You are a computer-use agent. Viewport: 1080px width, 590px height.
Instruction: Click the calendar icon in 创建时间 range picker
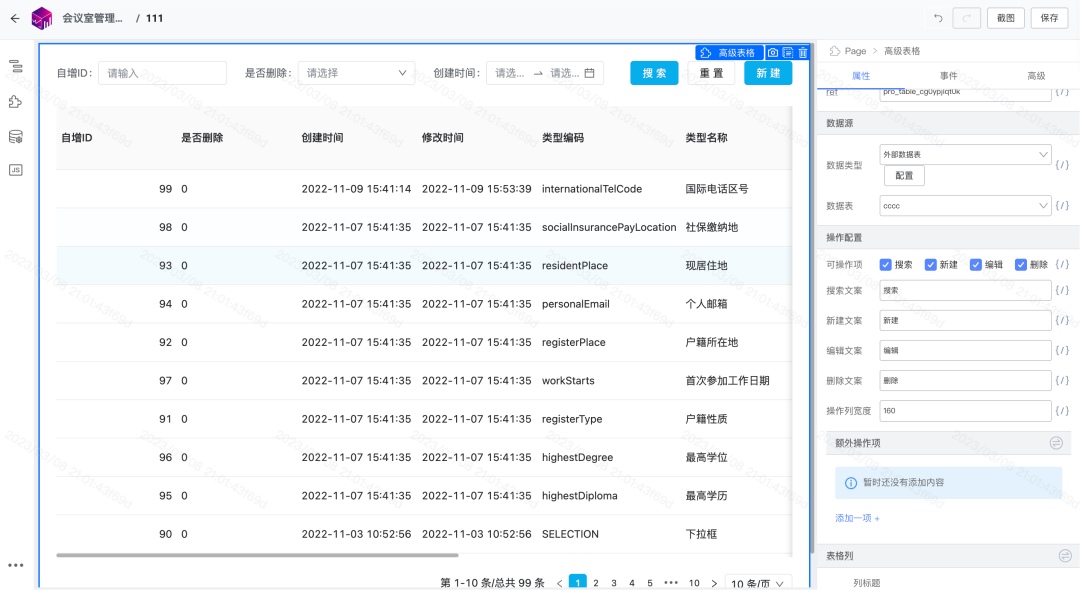tap(590, 73)
